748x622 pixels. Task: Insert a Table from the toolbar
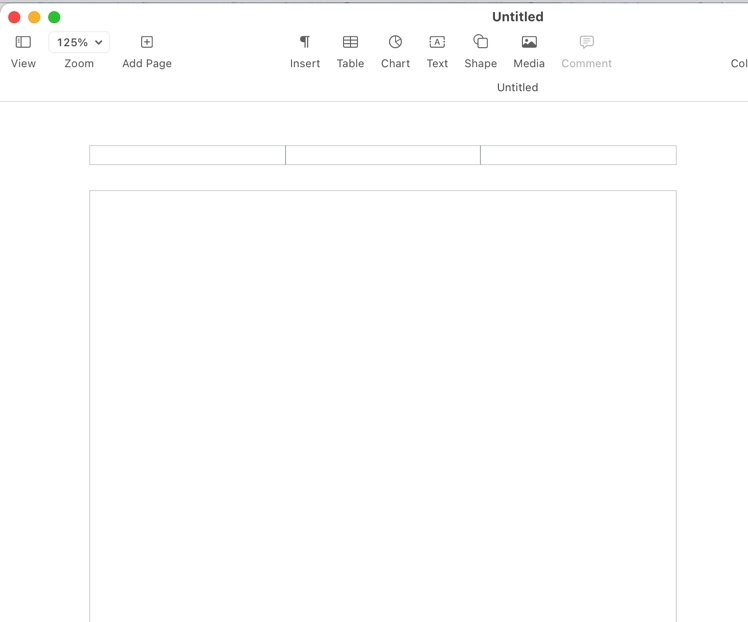coord(350,42)
